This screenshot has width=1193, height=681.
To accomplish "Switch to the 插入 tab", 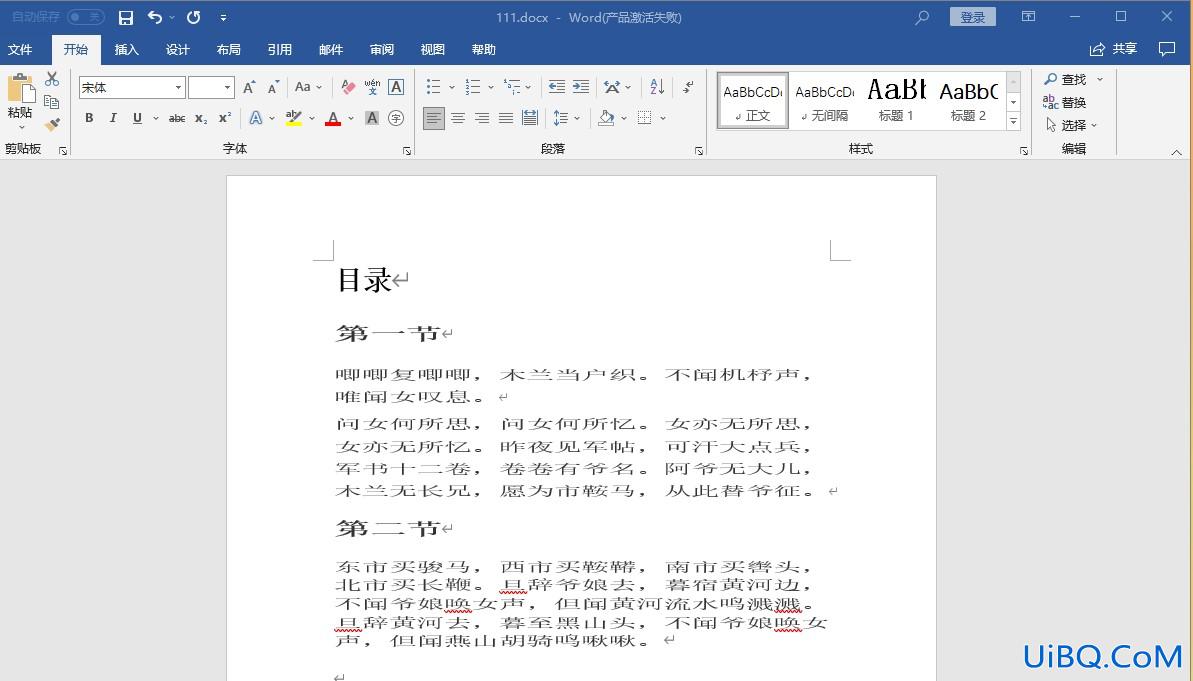I will click(x=126, y=49).
